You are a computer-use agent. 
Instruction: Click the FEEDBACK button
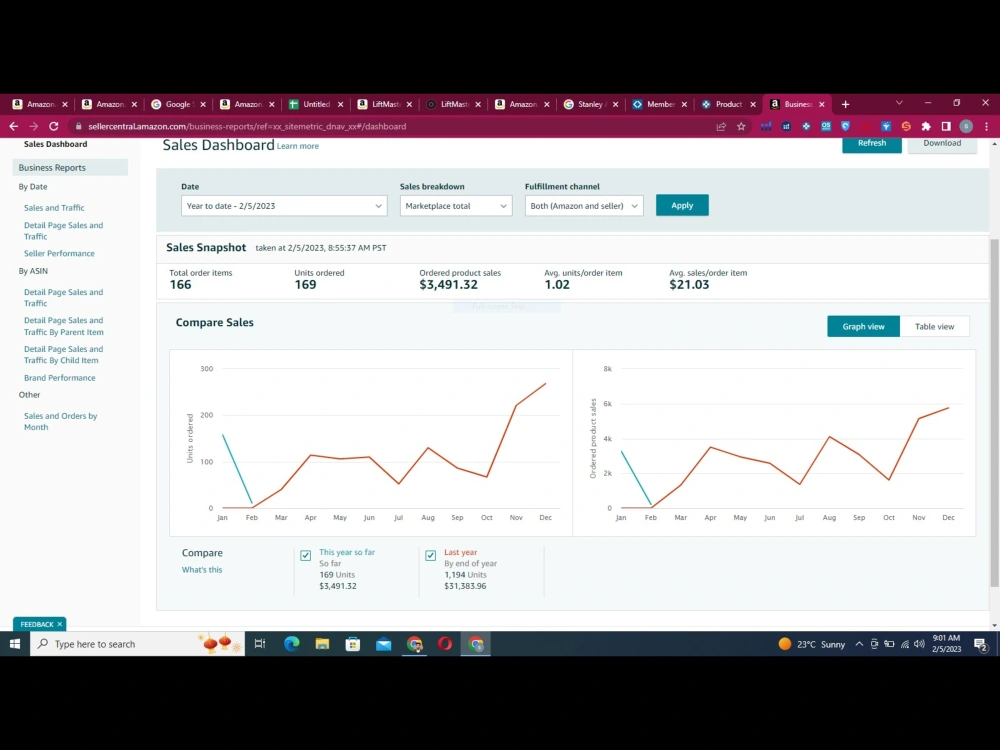tap(36, 624)
